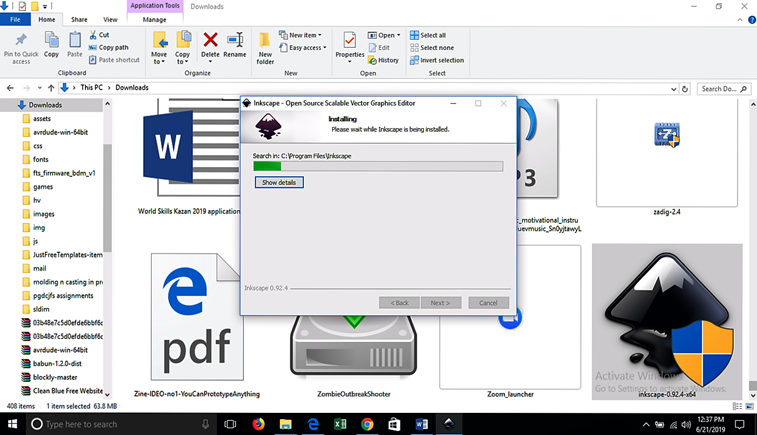Click the taskbar search box
Screen dimensions: 757x435
tap(120, 424)
